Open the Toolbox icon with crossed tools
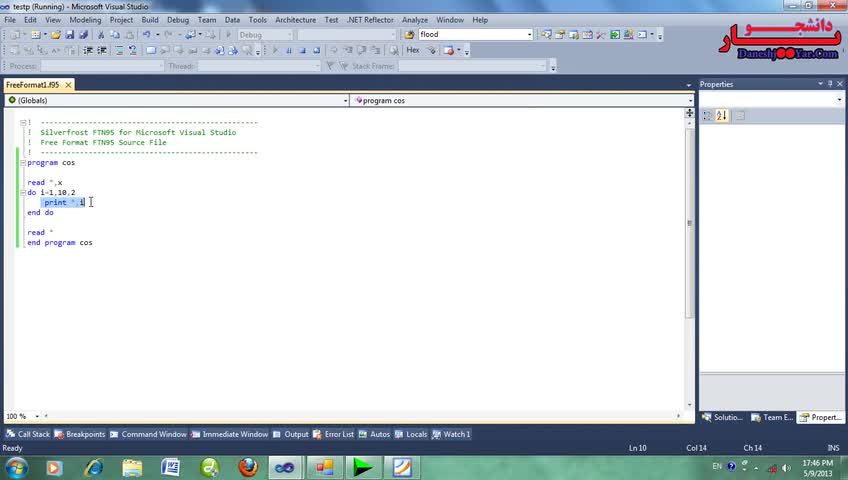Image resolution: width=848 pixels, height=480 pixels. point(601,35)
